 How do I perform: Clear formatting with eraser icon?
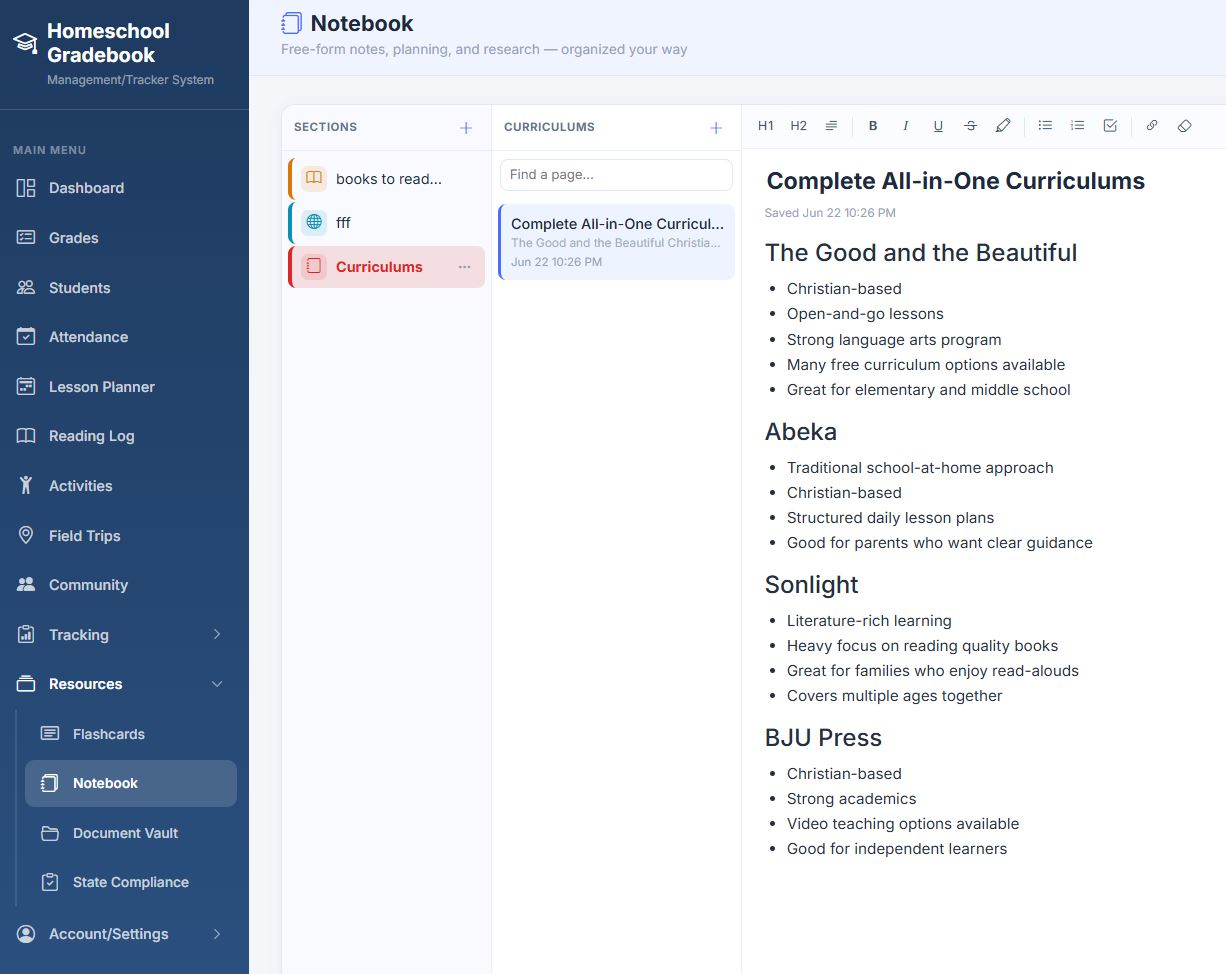pos(1185,126)
